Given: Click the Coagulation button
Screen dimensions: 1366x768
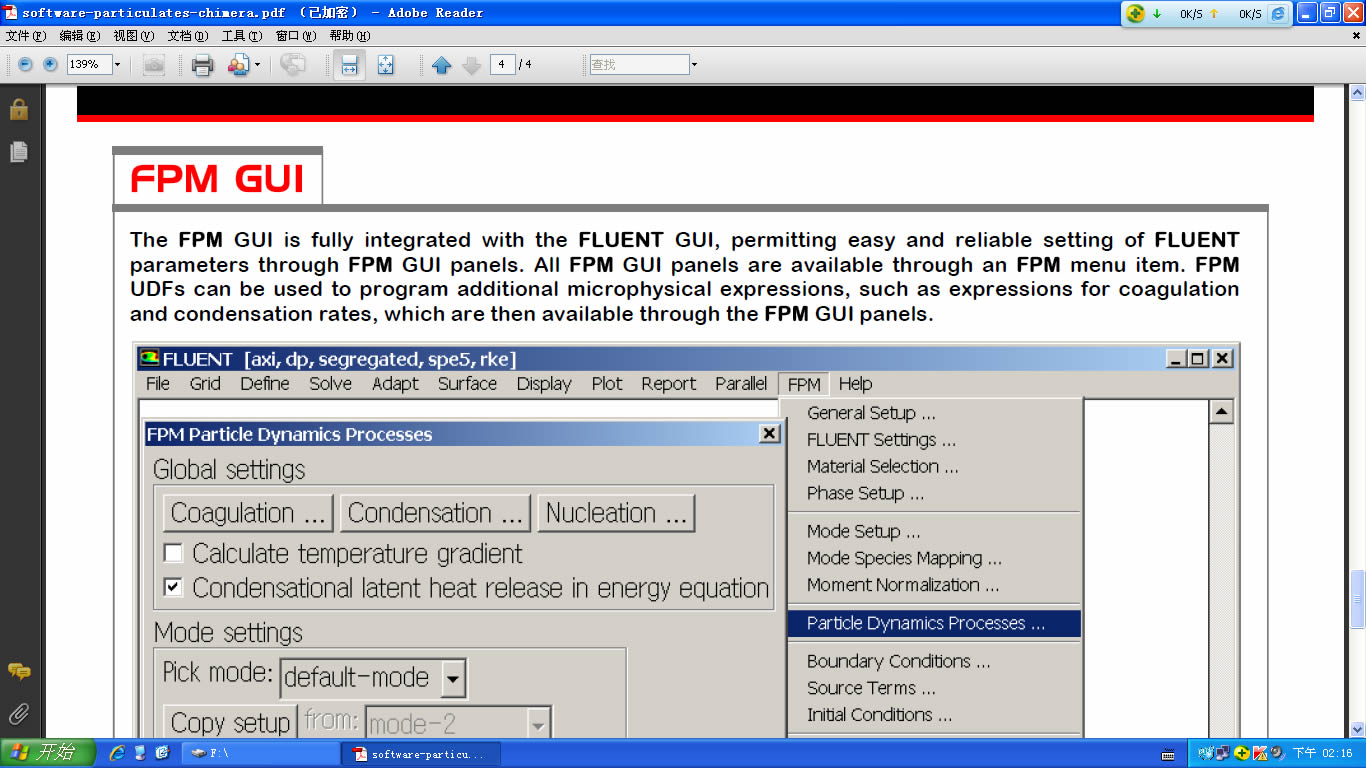Looking at the screenshot, I should [x=247, y=512].
